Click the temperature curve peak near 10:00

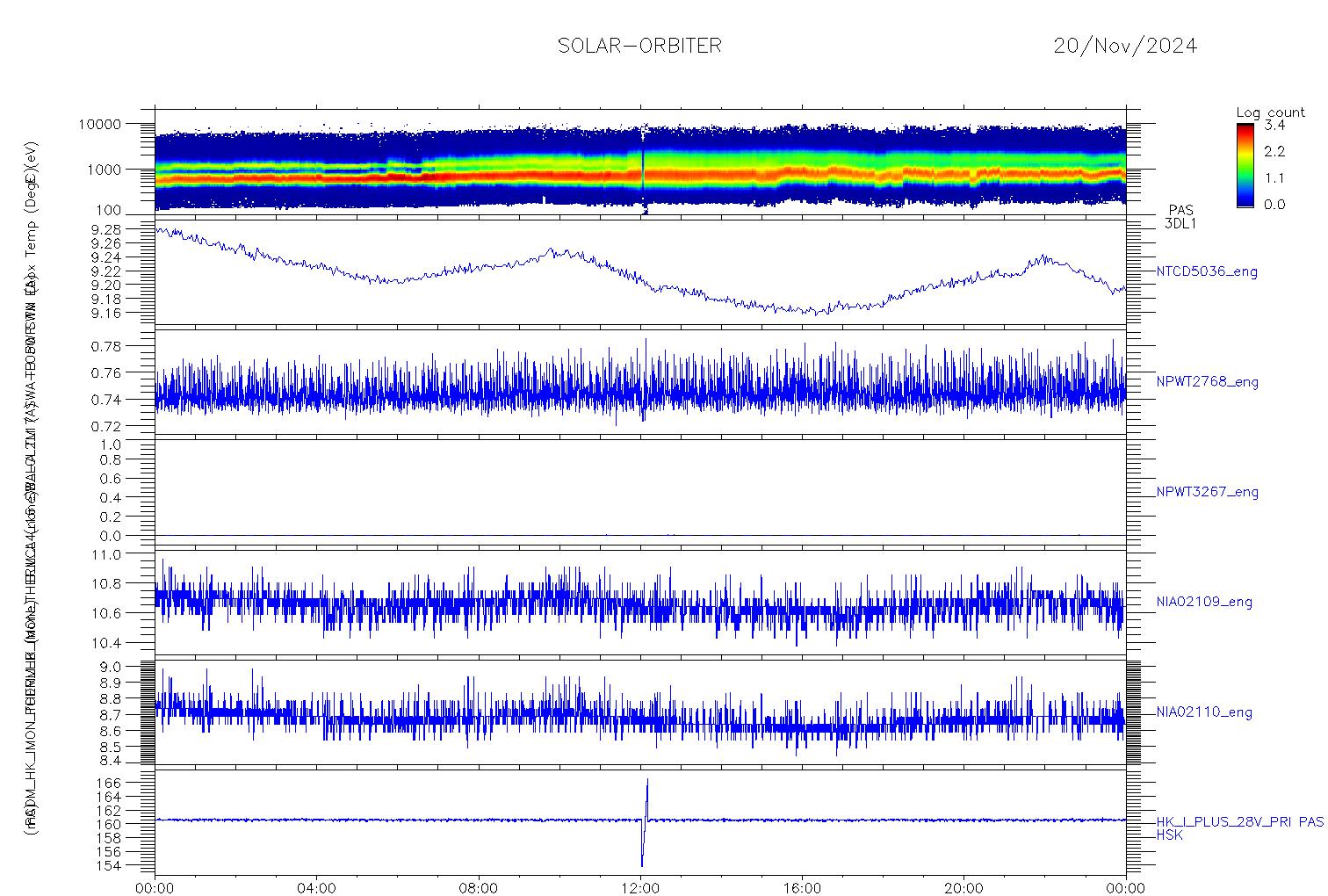coord(552,250)
